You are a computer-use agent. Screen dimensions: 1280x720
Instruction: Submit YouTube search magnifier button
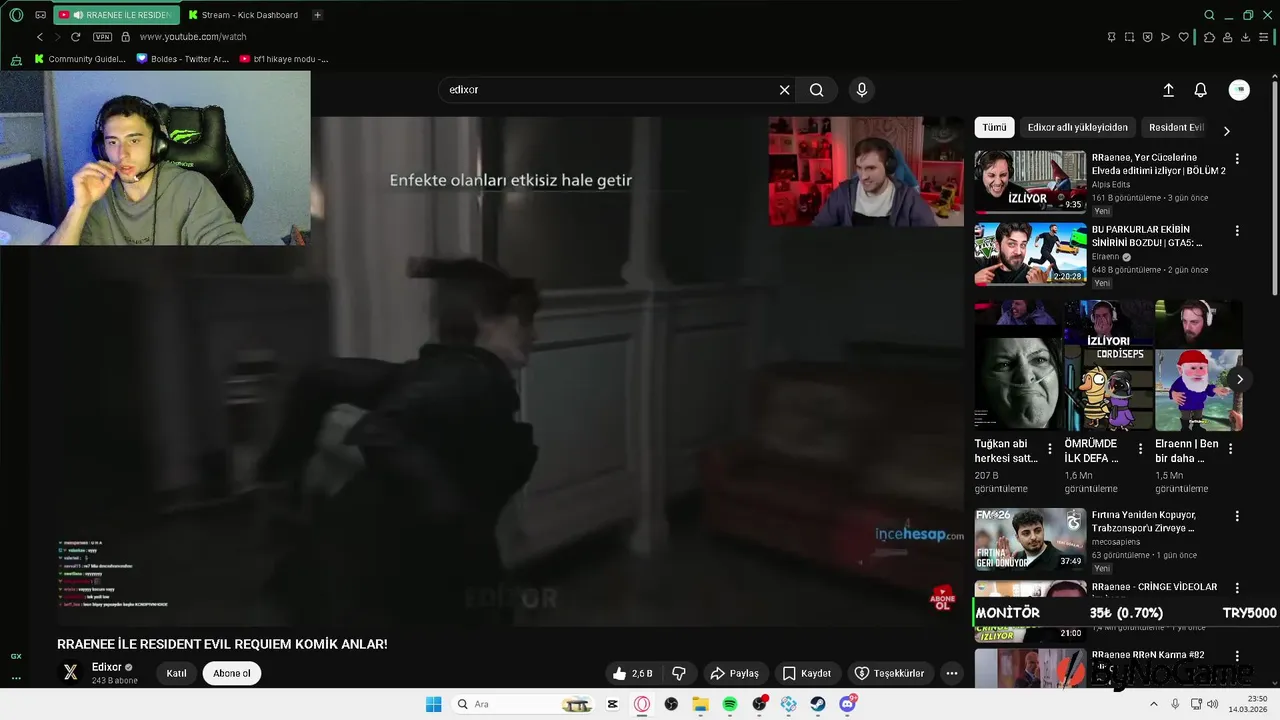point(817,90)
